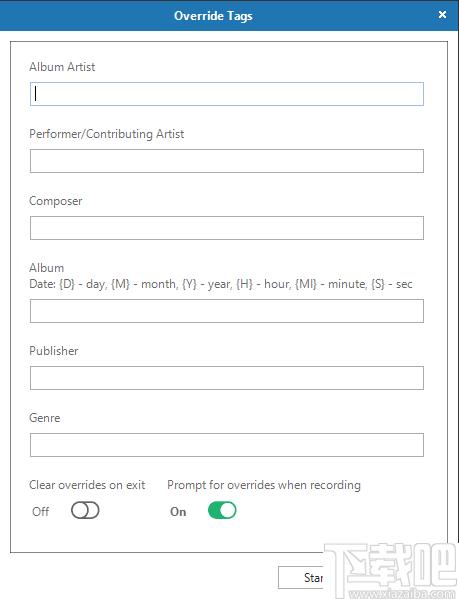Close the Override Tags dialog
Viewport: 459px width, 599px height.
coord(442,15)
